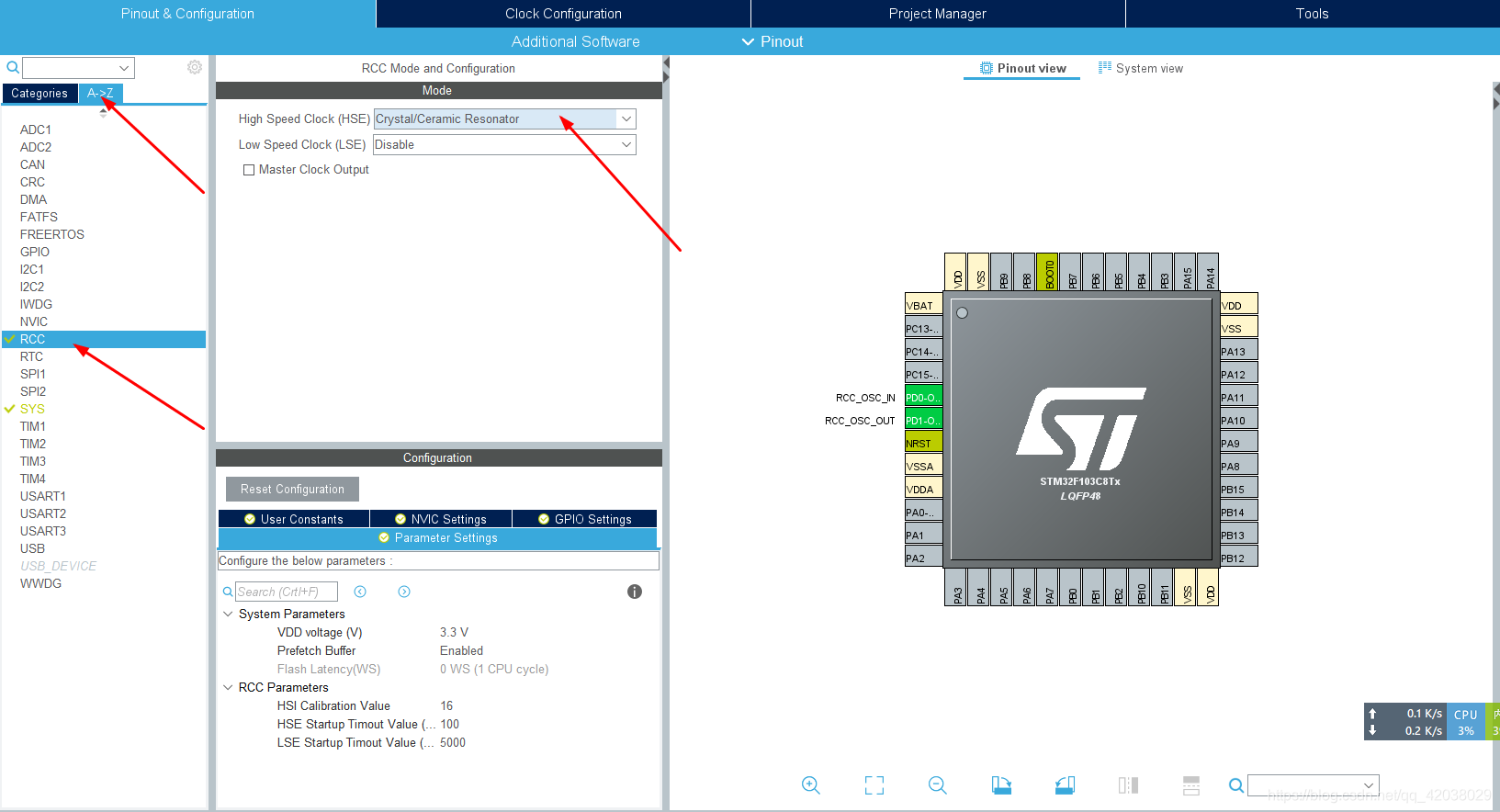The height and width of the screenshot is (812, 1500).
Task: Open the Project Manager tab
Action: (x=938, y=14)
